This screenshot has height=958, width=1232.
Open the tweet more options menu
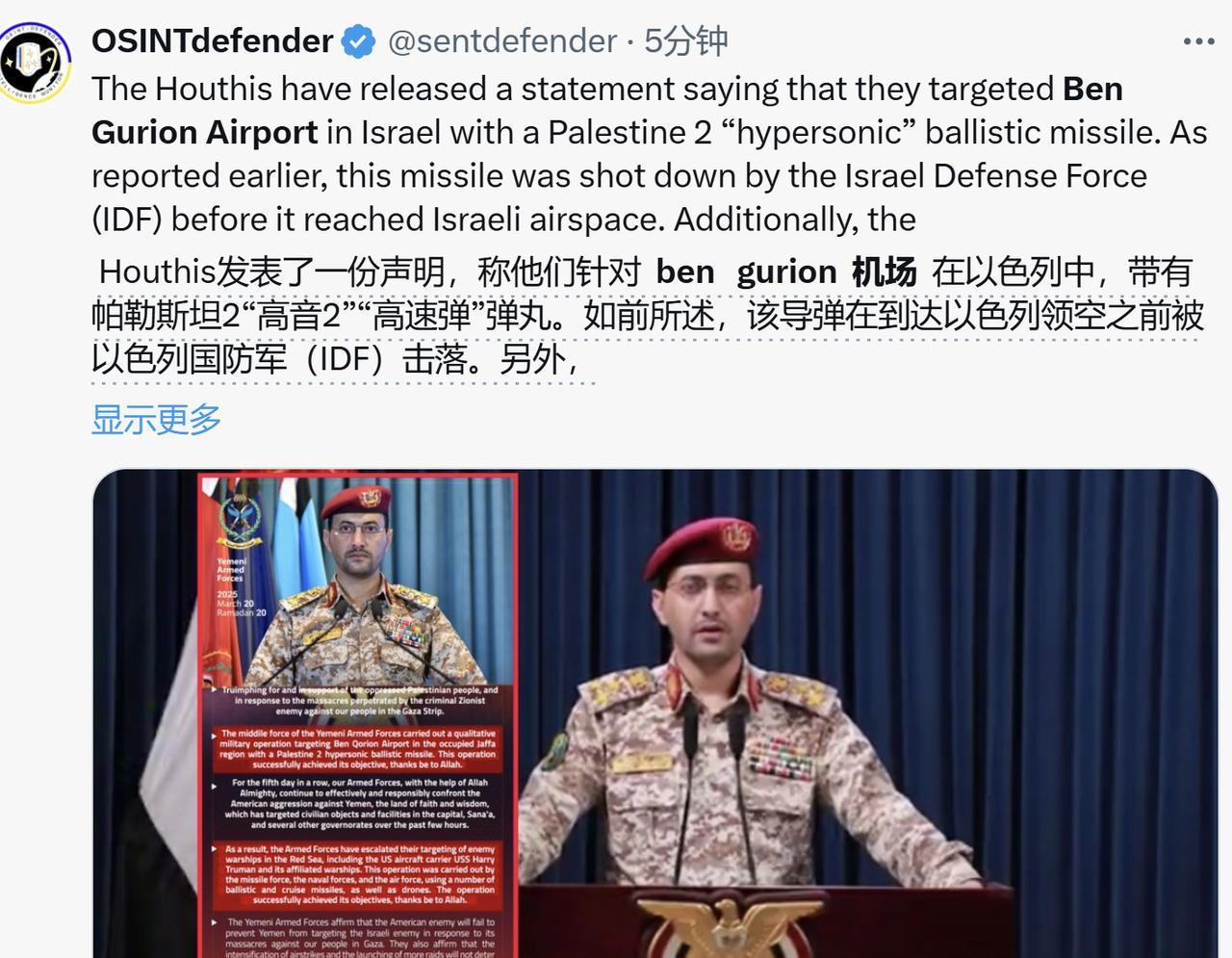click(1198, 41)
